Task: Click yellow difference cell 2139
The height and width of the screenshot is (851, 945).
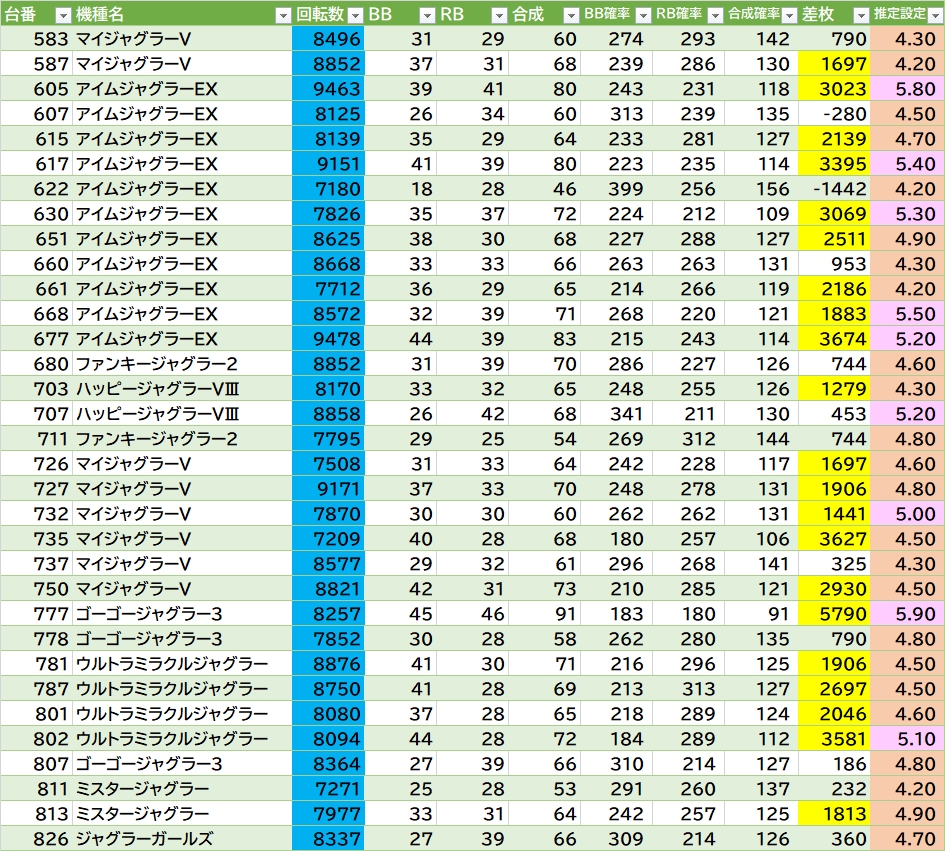Action: point(835,139)
